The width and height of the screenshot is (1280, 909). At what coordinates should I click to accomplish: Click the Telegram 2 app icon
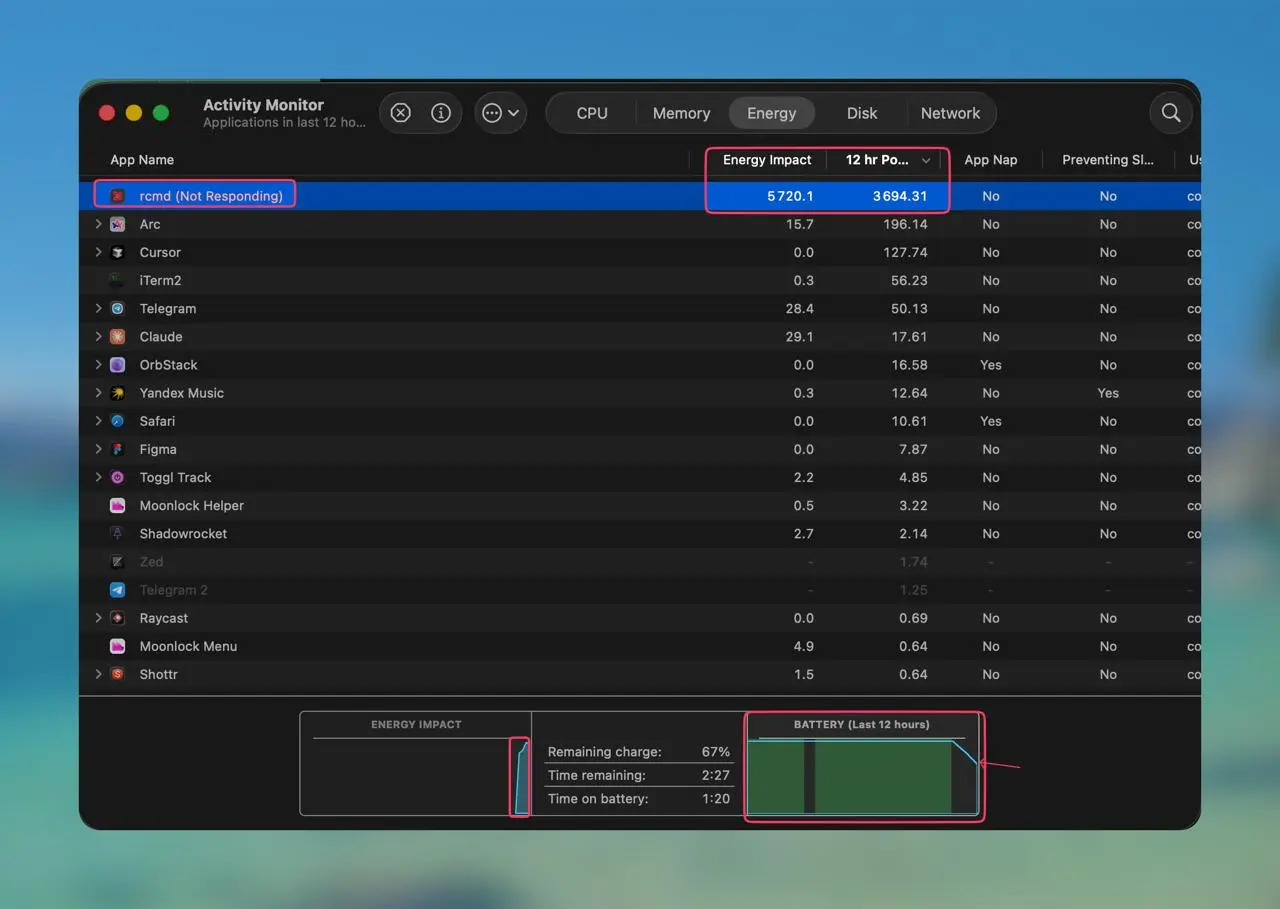pyautogui.click(x=118, y=589)
